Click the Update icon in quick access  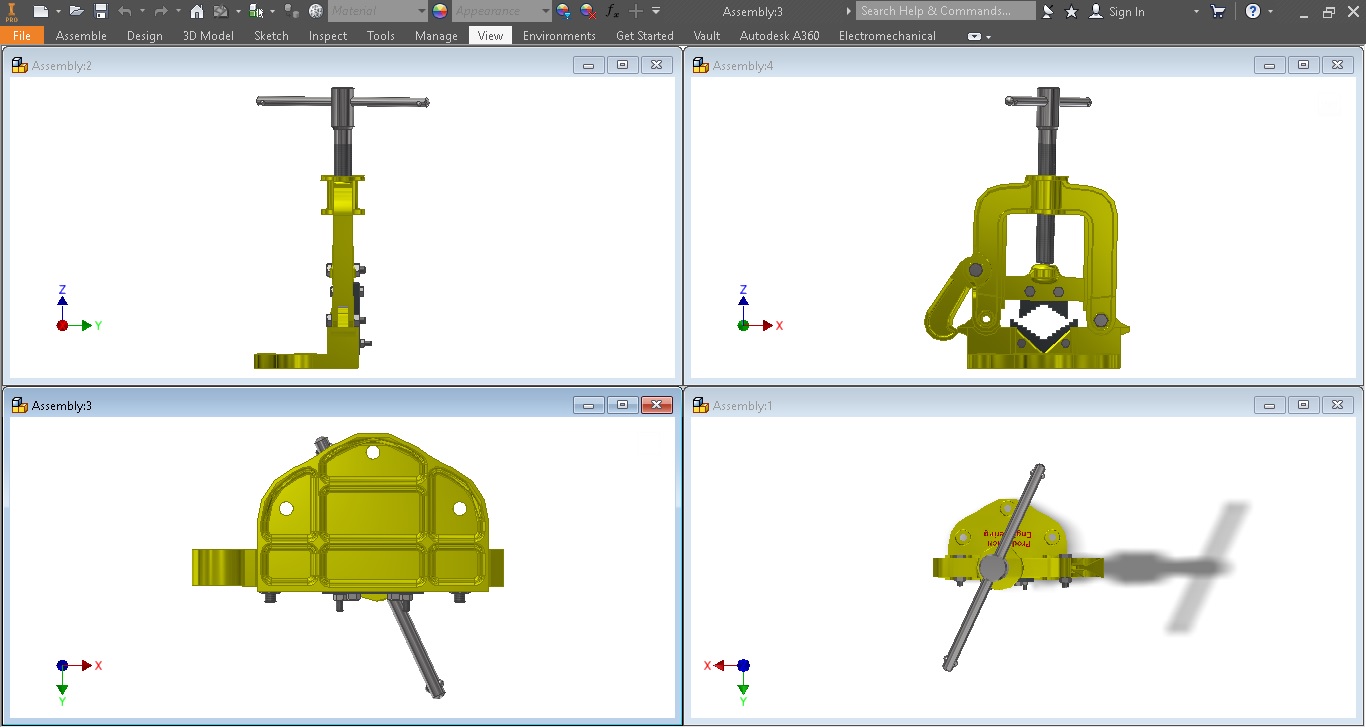point(221,11)
